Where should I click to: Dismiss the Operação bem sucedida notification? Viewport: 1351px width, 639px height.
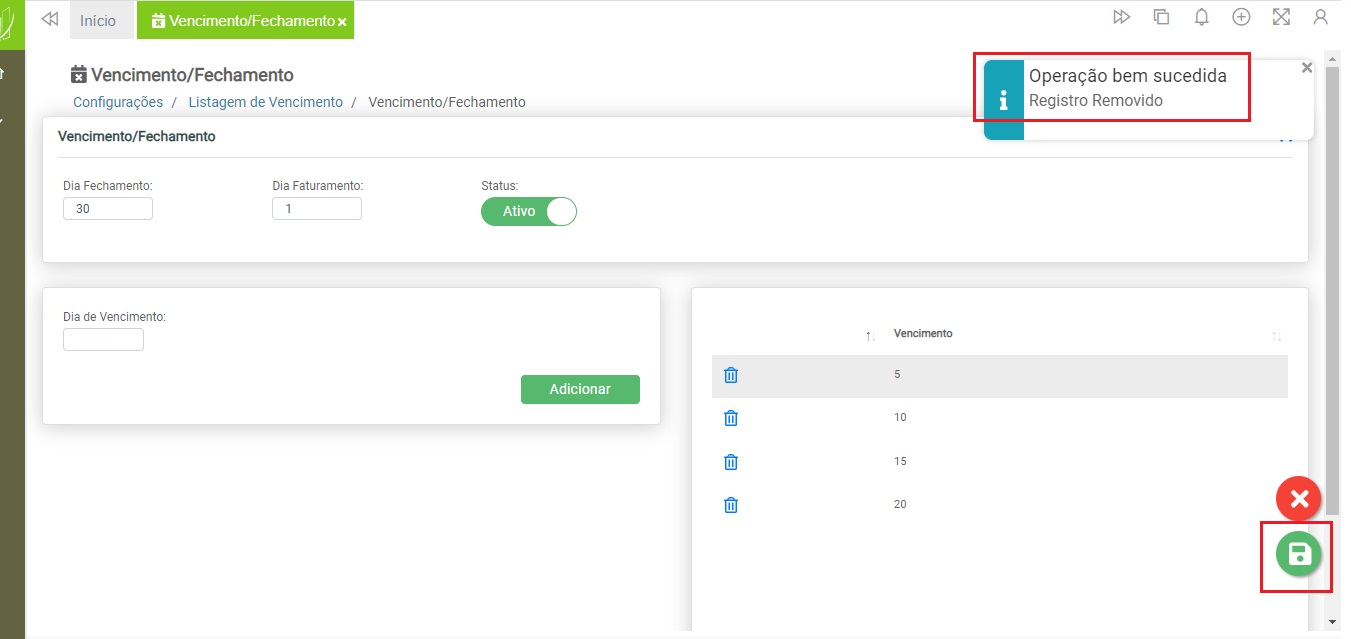pos(1306,68)
